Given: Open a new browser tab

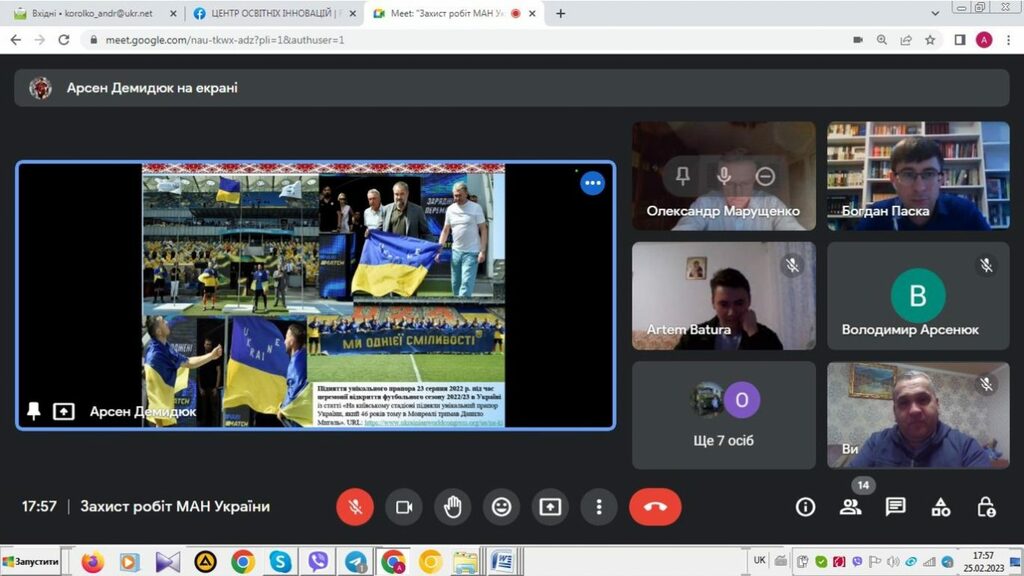Looking at the screenshot, I should pos(560,14).
